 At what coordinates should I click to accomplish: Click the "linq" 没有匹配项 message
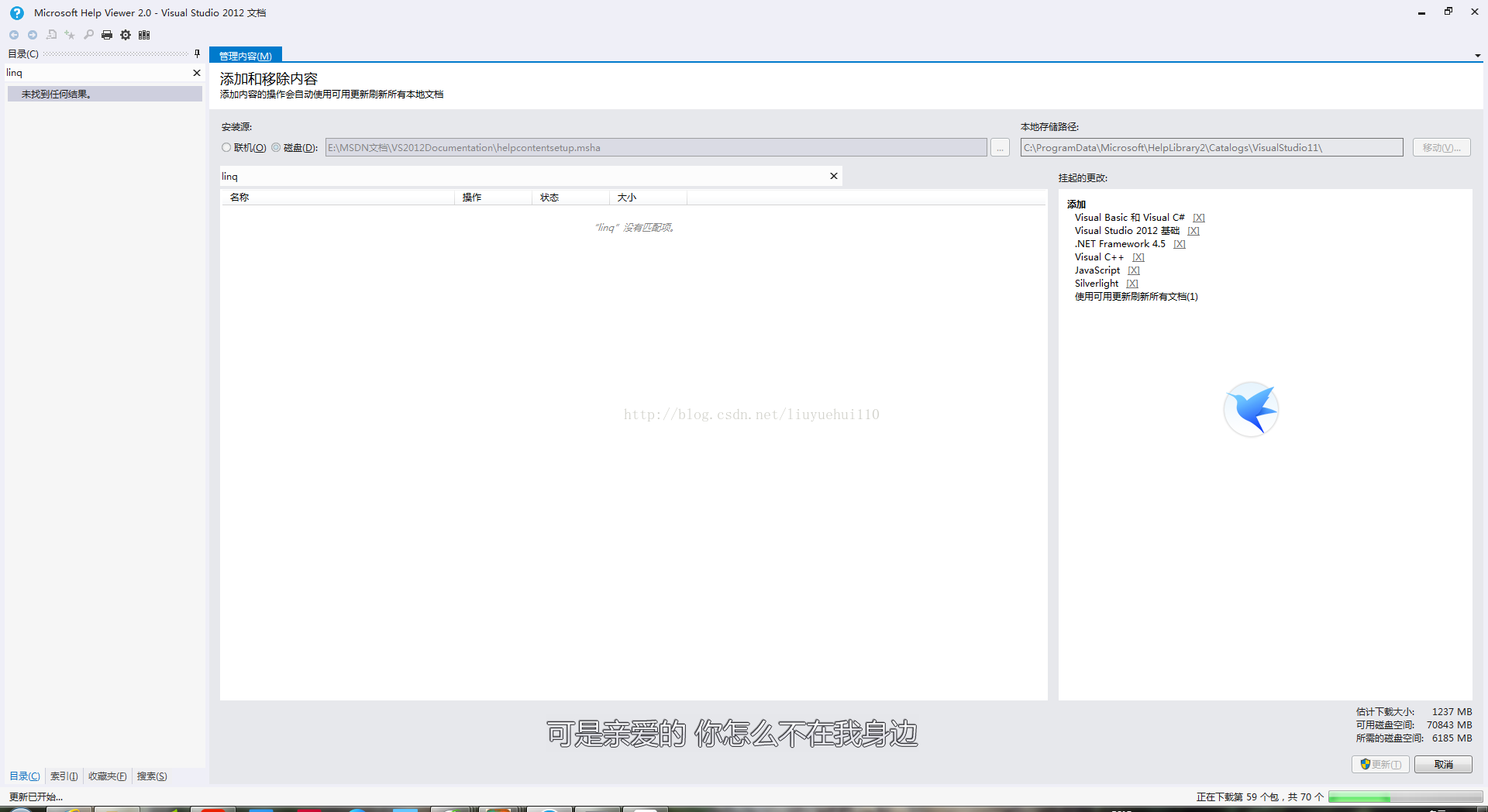[x=635, y=228]
